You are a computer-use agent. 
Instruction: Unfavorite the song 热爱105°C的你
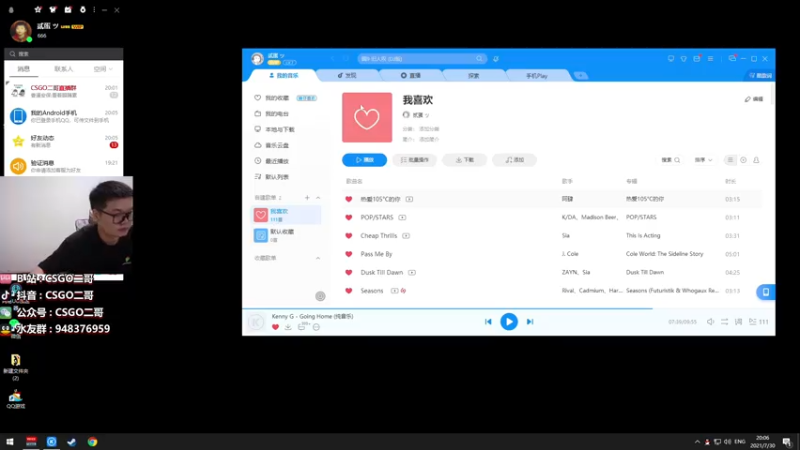click(349, 199)
